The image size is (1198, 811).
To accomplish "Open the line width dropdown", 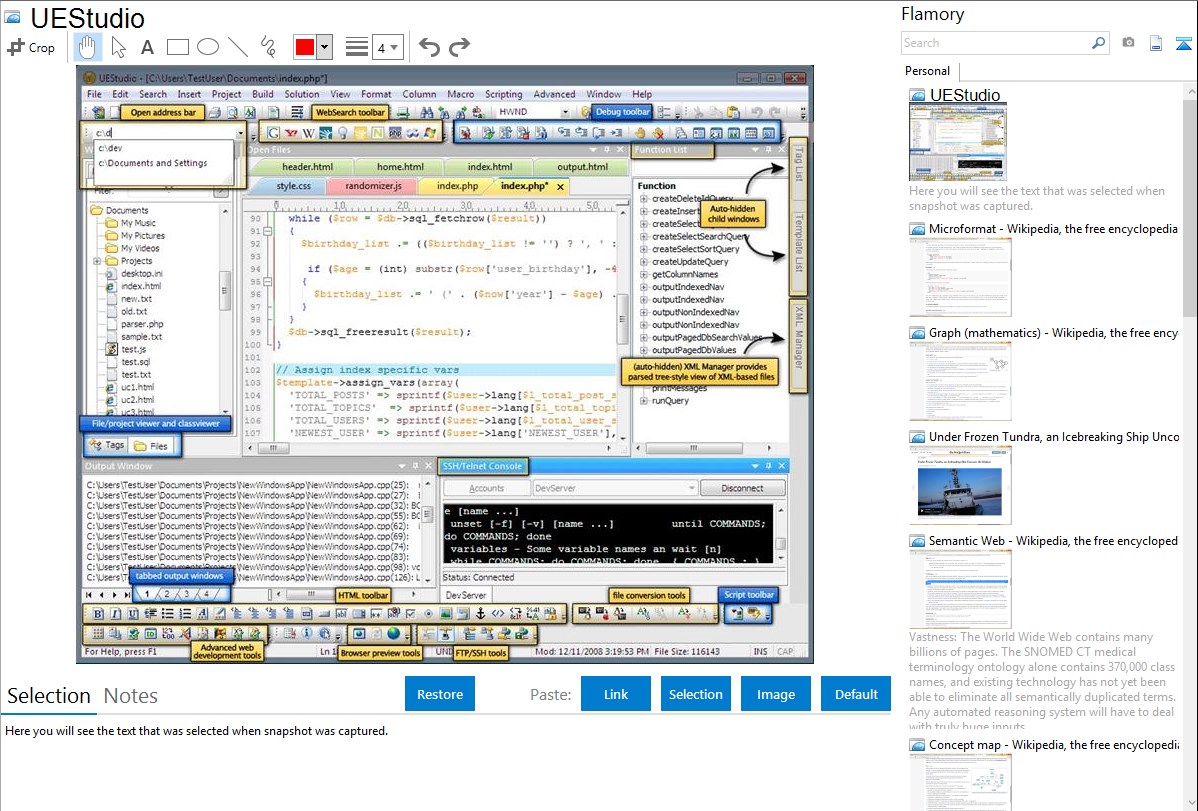I will tap(388, 47).
